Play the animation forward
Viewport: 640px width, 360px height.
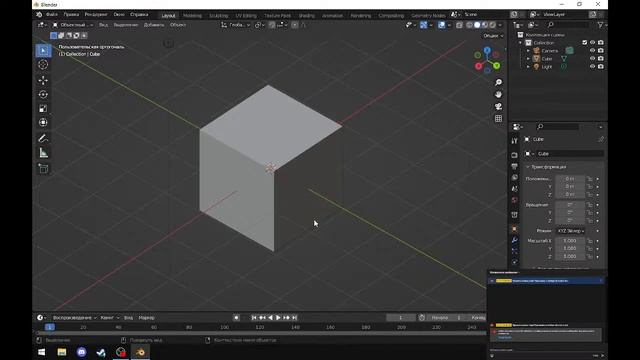tap(278, 318)
